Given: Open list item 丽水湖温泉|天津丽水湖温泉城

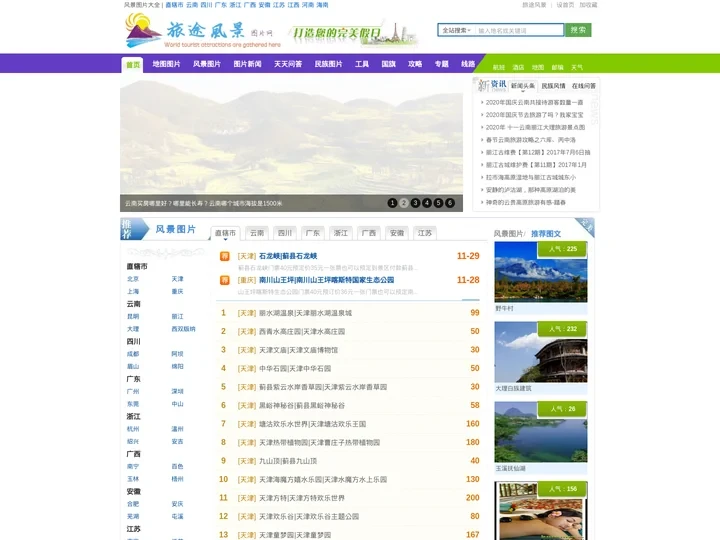Looking at the screenshot, I should pos(305,313).
